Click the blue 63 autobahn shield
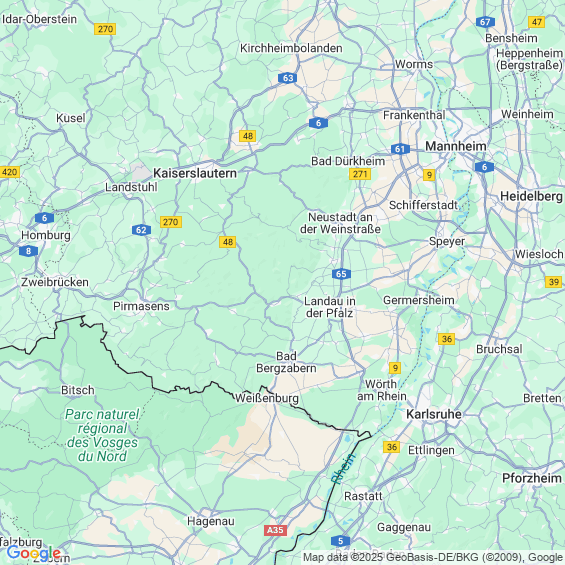This screenshot has width=565, height=565. click(x=288, y=78)
